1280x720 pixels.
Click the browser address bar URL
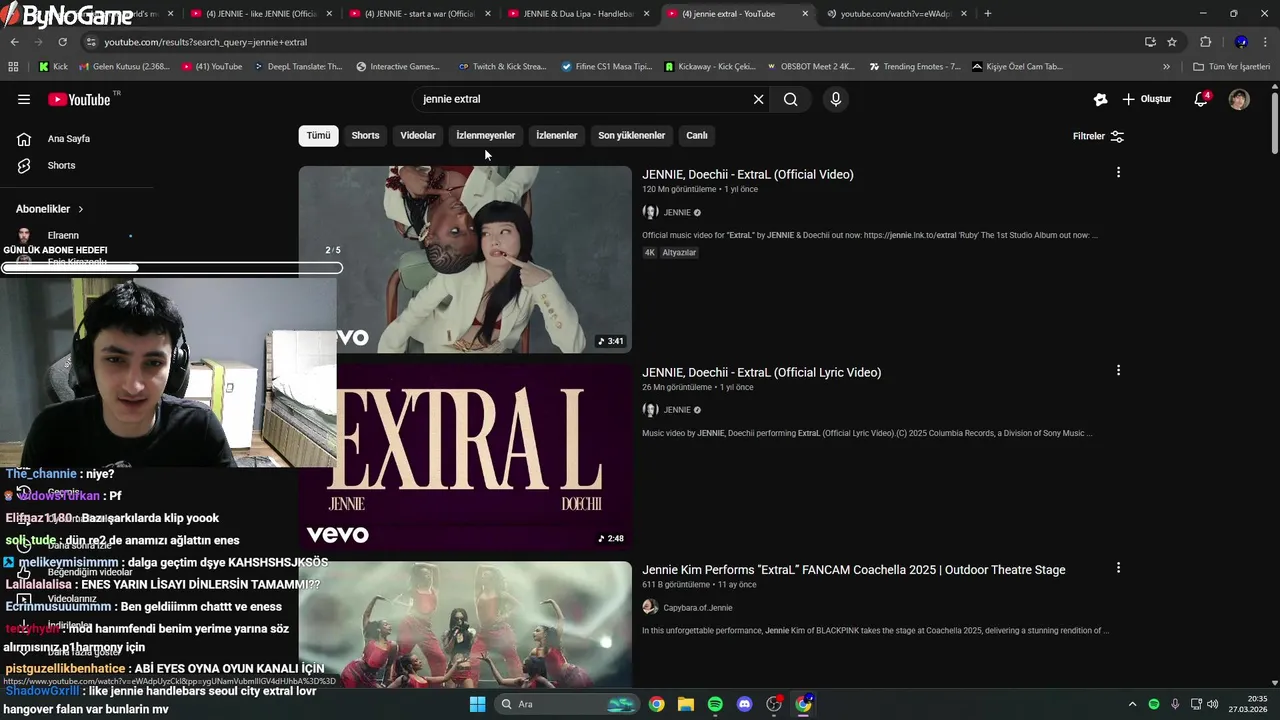(205, 42)
